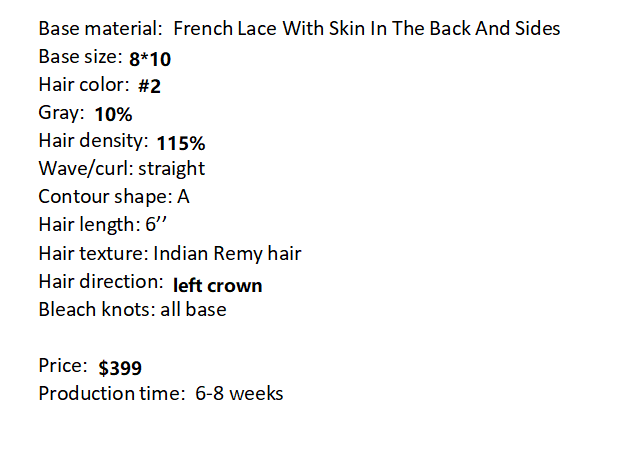The image size is (627, 475).
Task: Click the "Gray:" label
Action: (x=61, y=112)
